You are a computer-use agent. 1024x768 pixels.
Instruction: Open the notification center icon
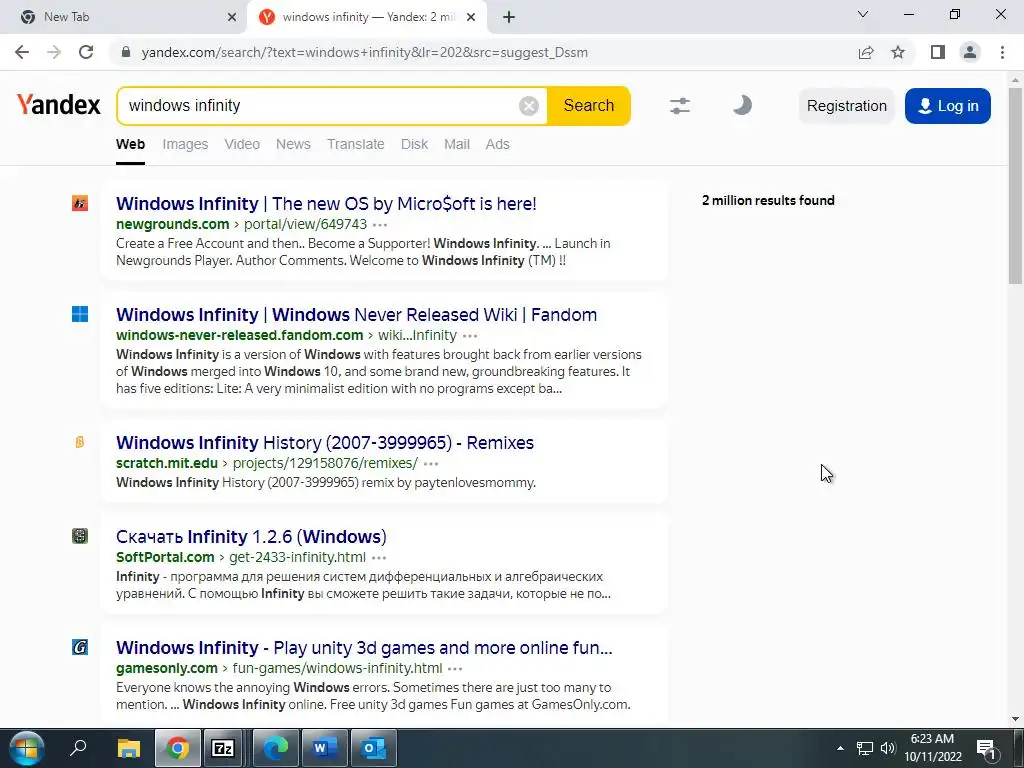(986, 749)
